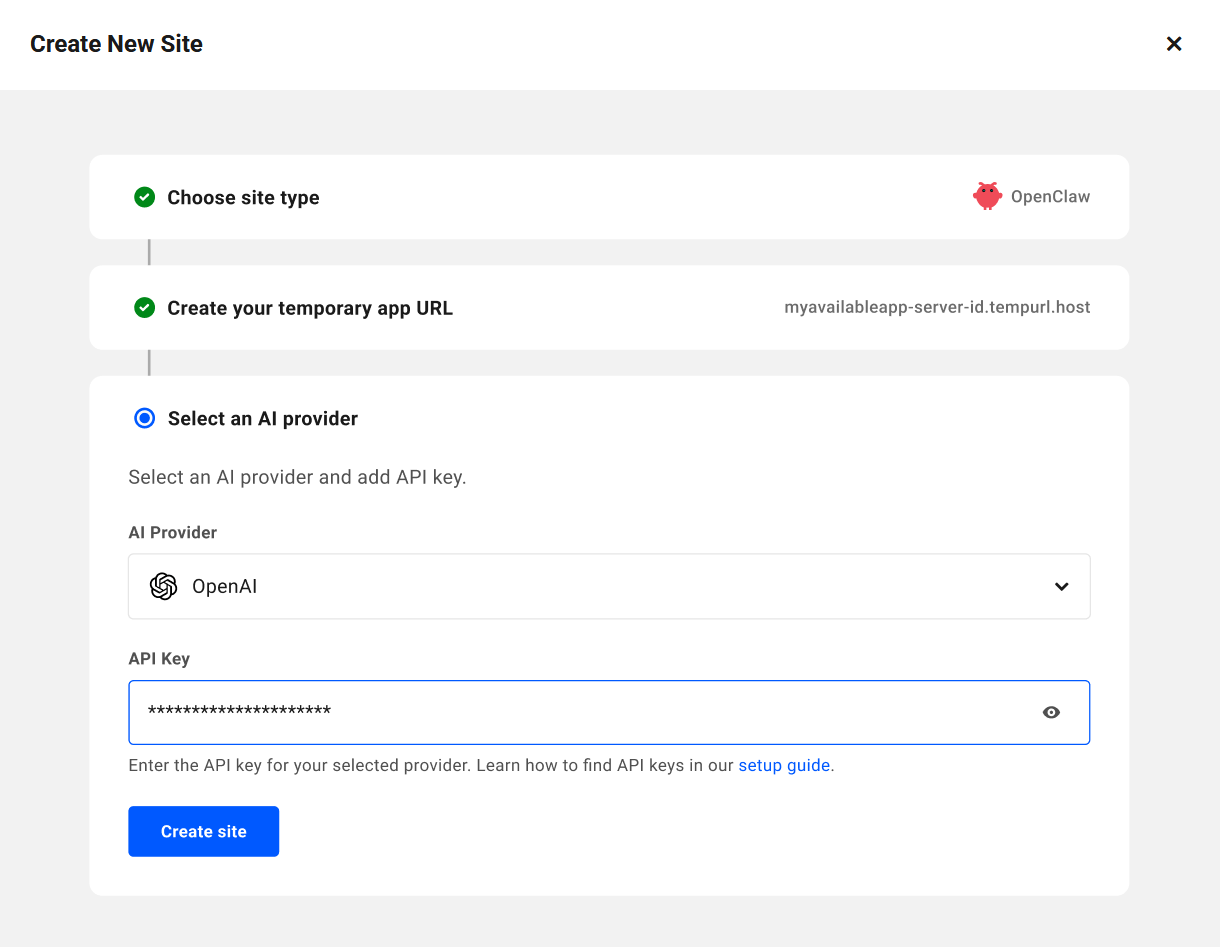Click the OpenAI text in the dropdown
Viewport: 1220px width, 947px height.
pyautogui.click(x=224, y=586)
